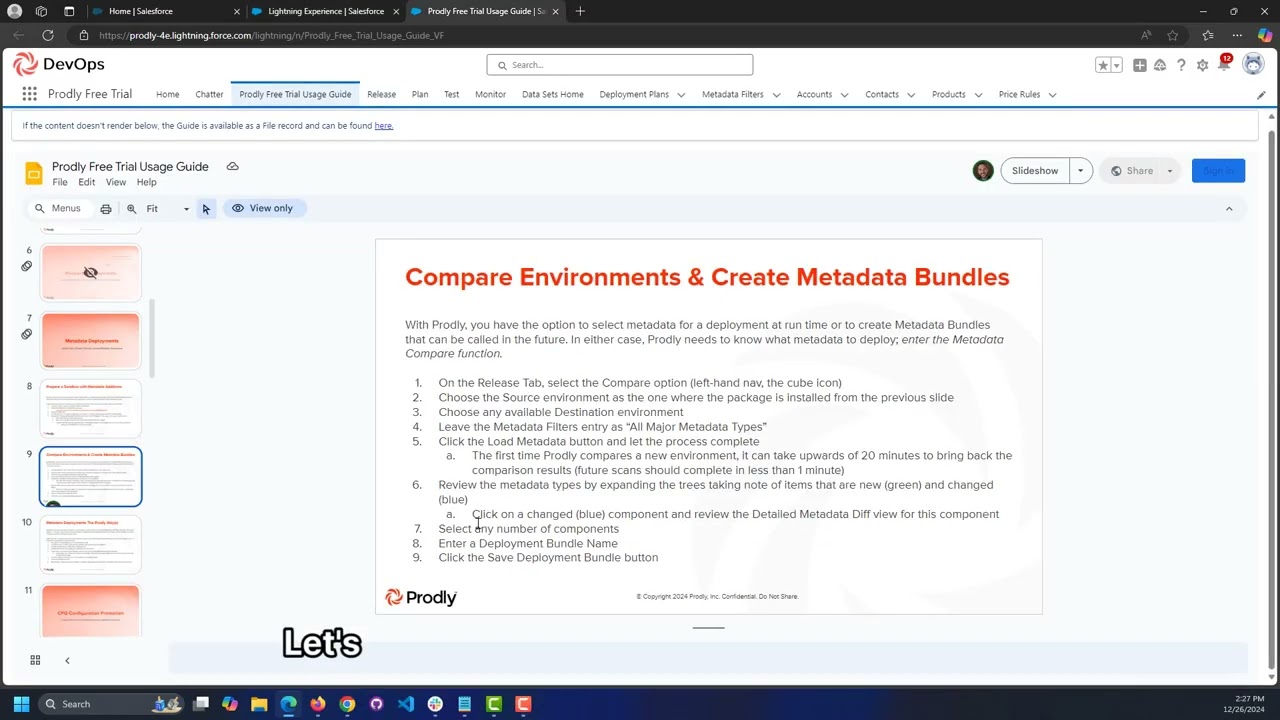Open the Monitor tab
The height and width of the screenshot is (720, 1280).
pos(490,94)
